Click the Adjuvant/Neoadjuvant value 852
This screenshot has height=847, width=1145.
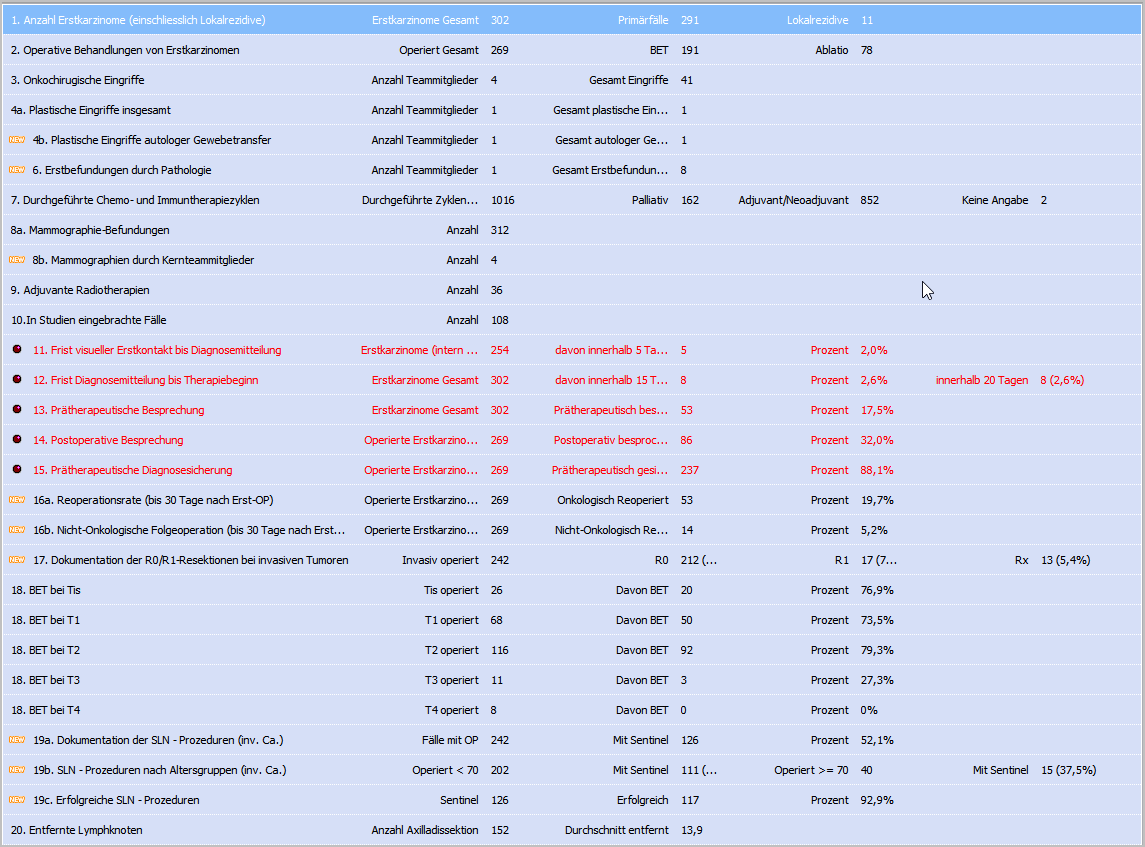click(x=869, y=199)
